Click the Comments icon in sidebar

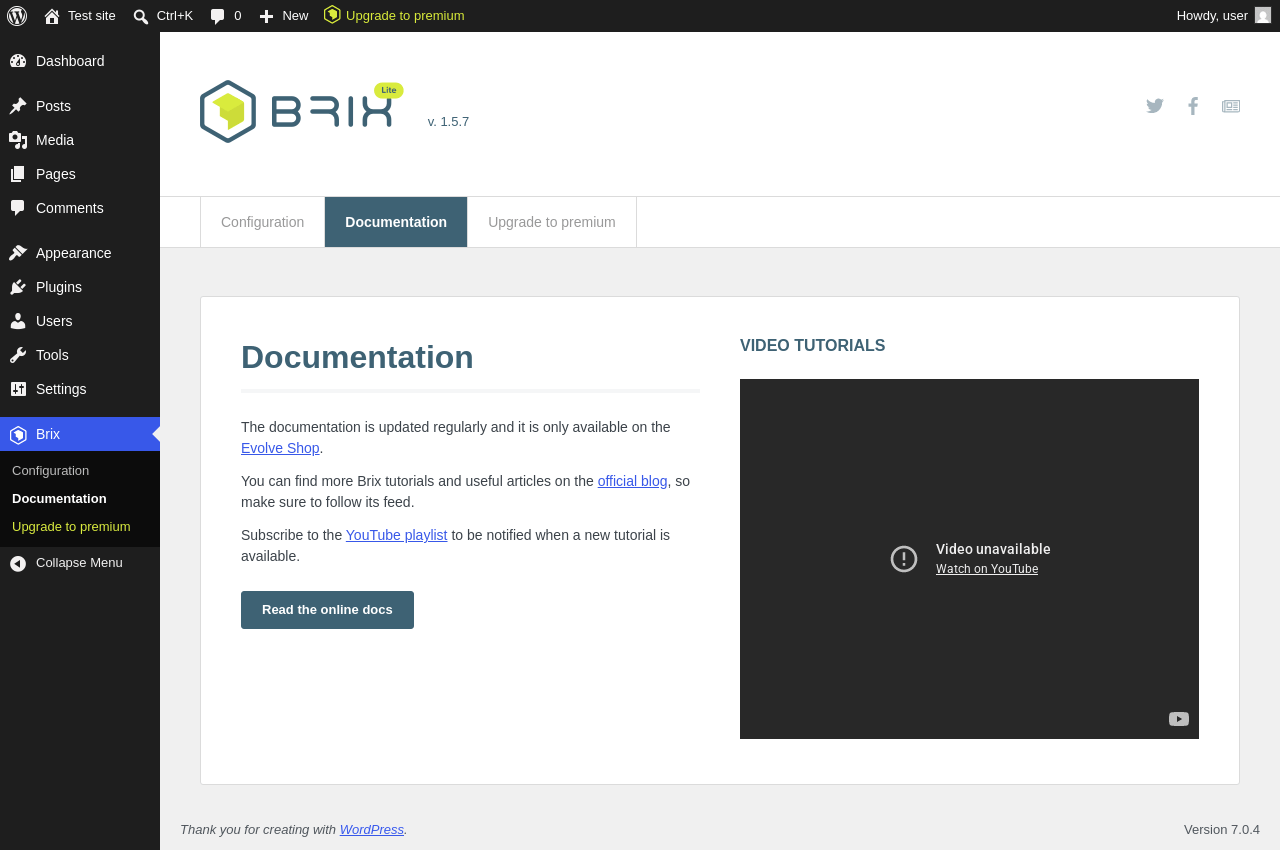[x=18, y=208]
